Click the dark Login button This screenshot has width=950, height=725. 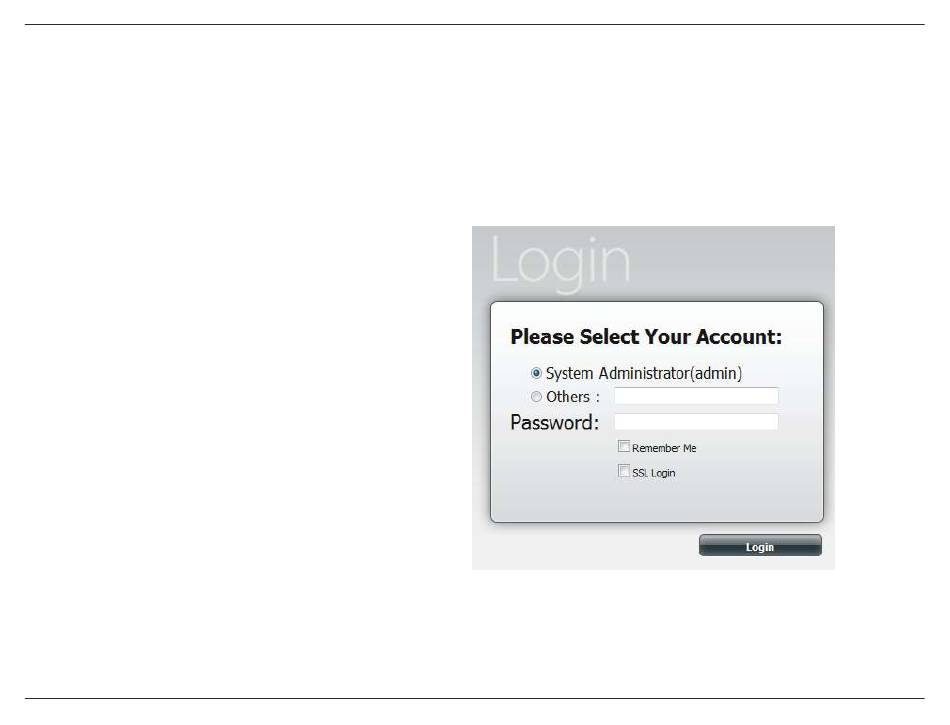(x=760, y=545)
